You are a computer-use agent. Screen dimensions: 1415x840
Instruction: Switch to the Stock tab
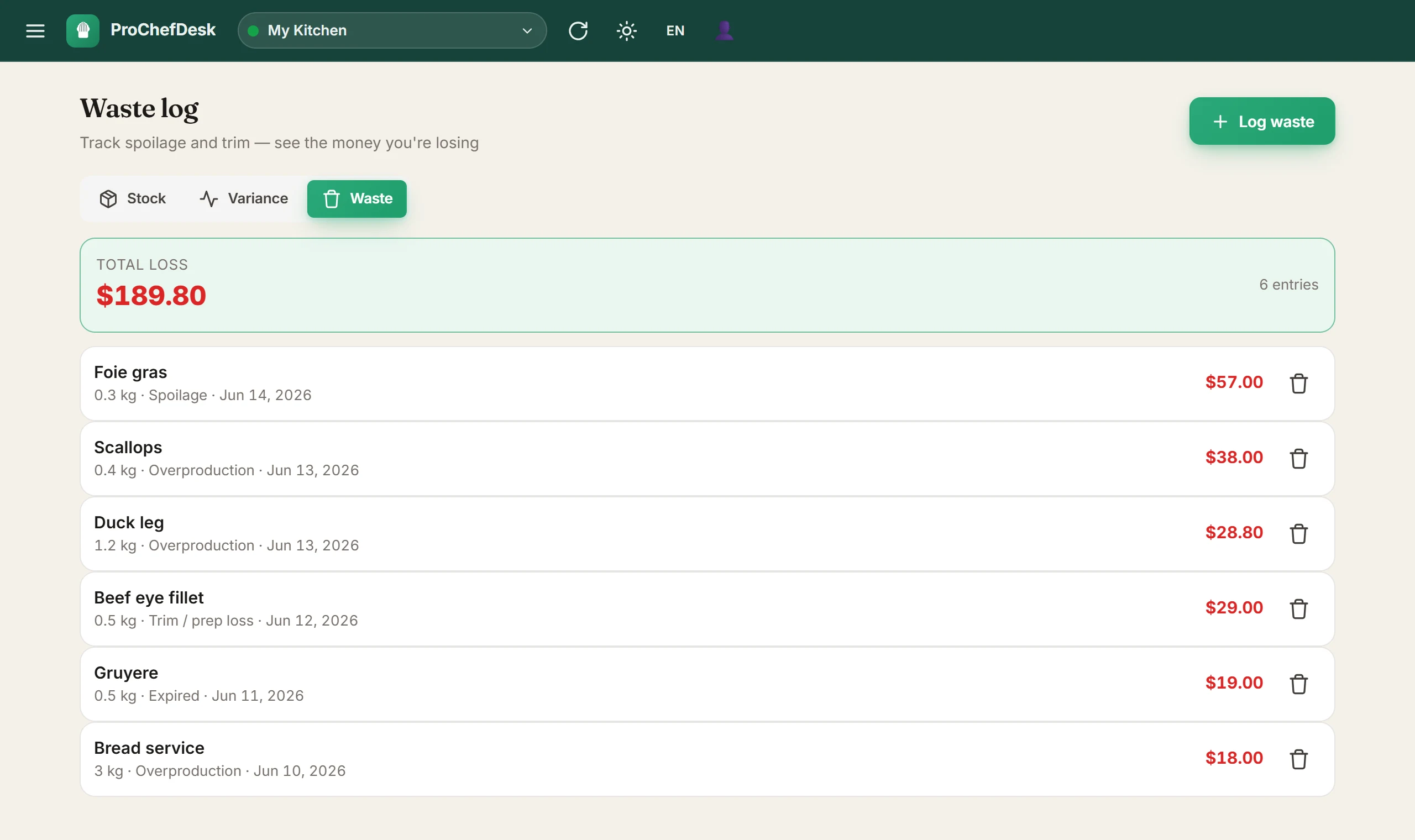pos(133,199)
